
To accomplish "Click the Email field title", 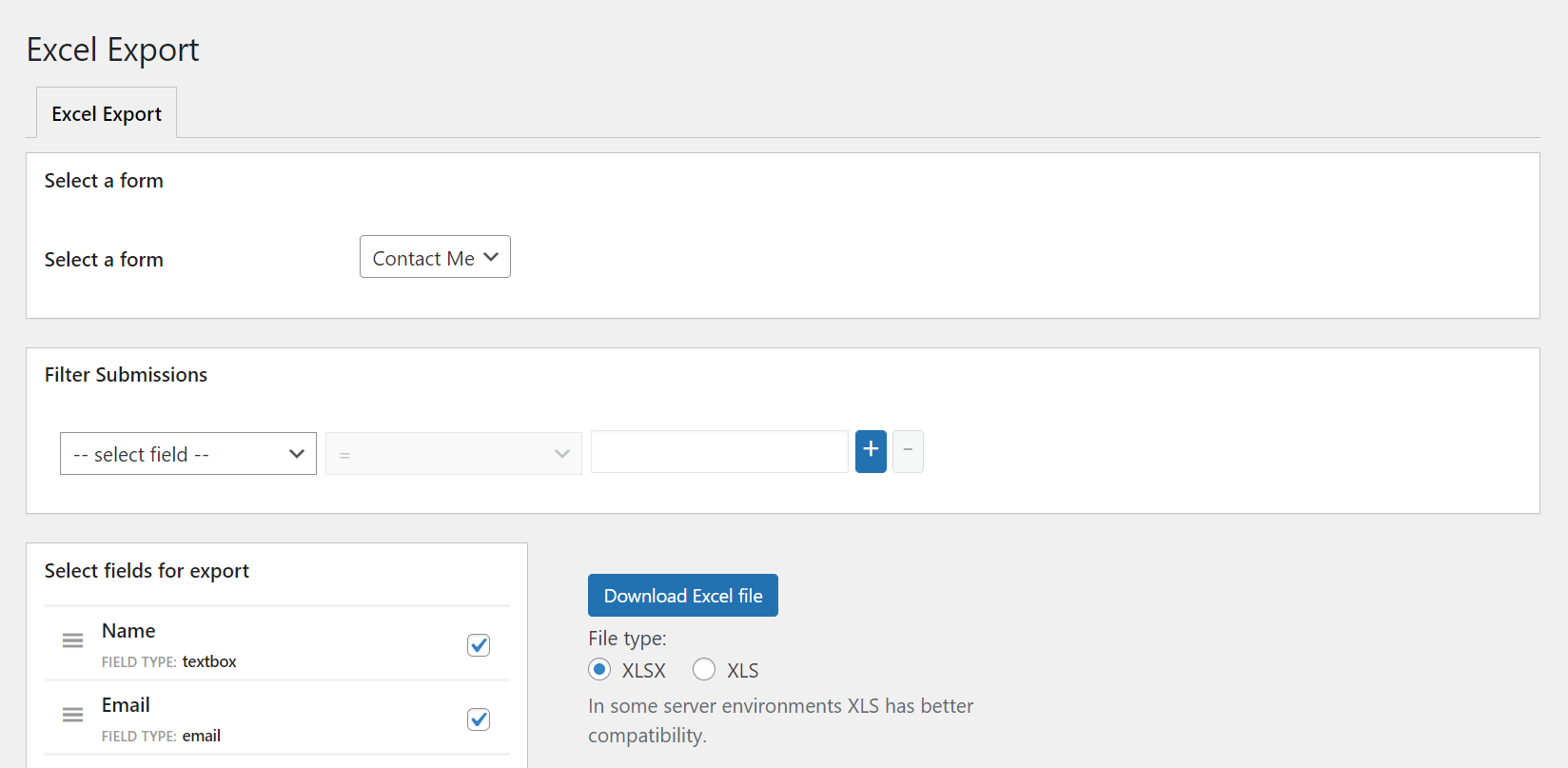I will tap(126, 705).
